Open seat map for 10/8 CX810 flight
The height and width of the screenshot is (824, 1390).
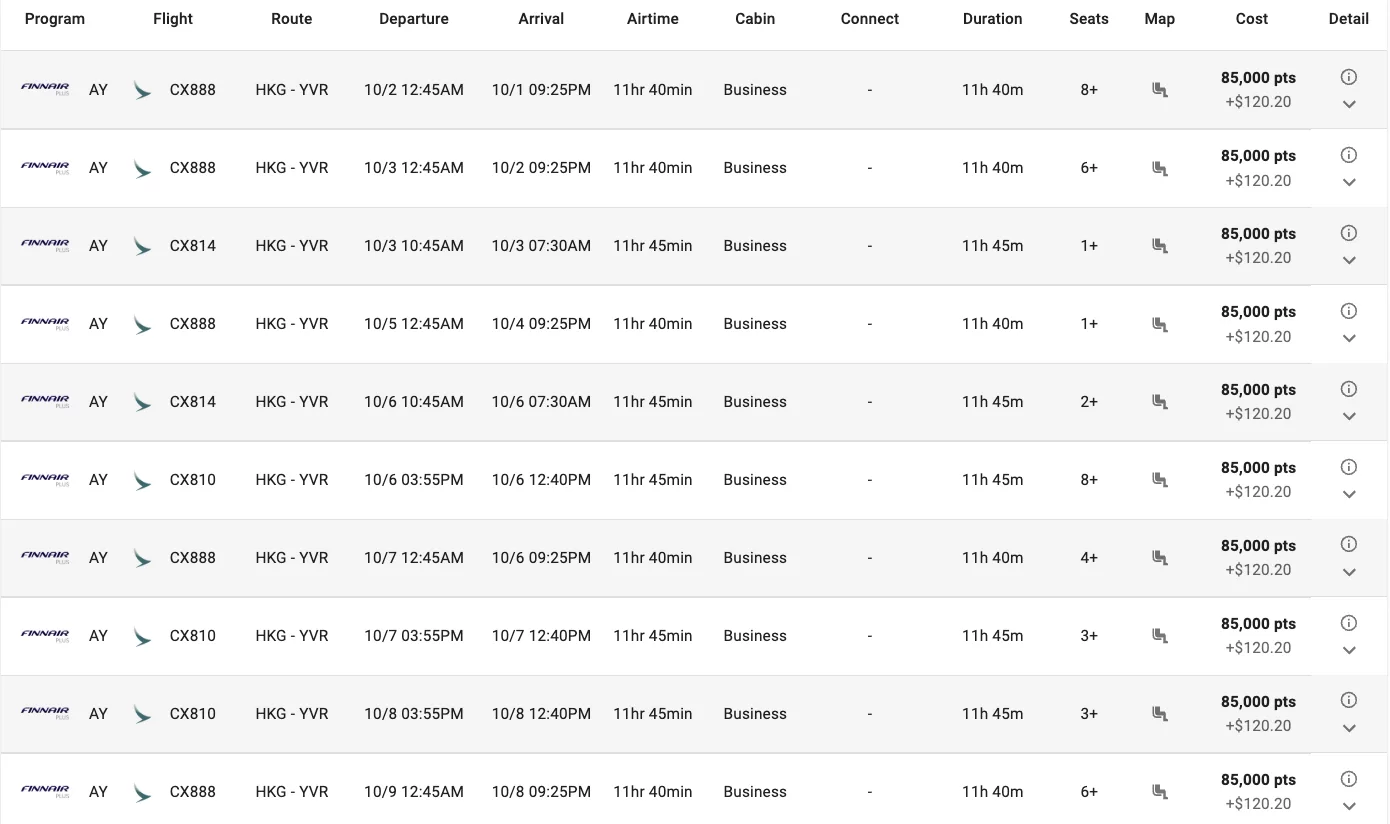[x=1159, y=714]
